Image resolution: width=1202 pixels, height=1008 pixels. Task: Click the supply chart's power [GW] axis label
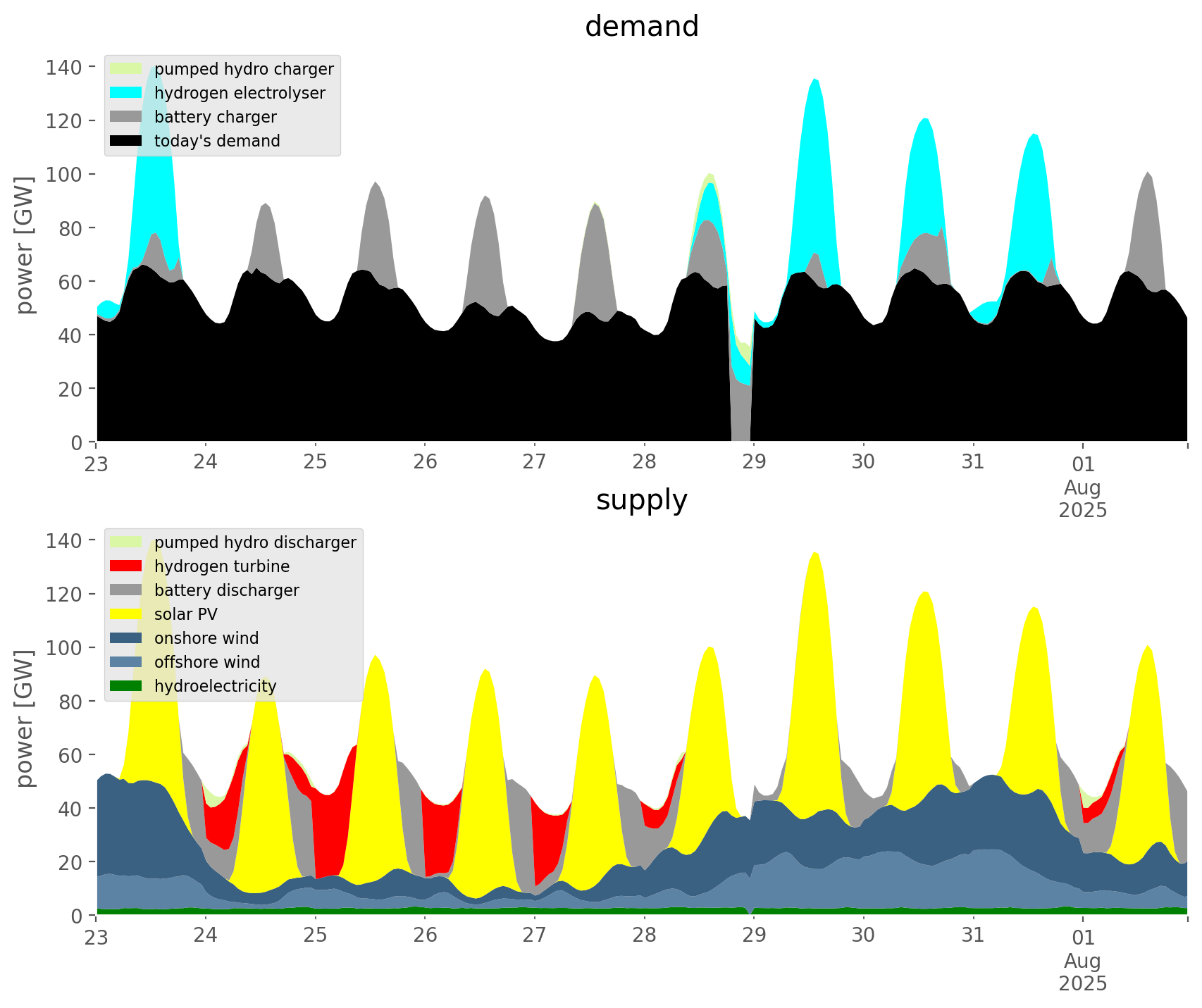[25, 718]
